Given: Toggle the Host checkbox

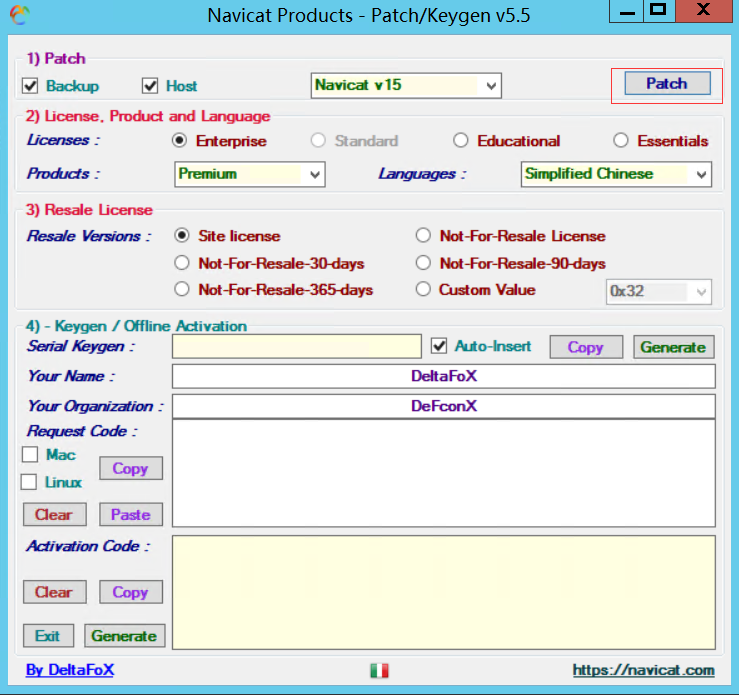Looking at the screenshot, I should click(150, 86).
